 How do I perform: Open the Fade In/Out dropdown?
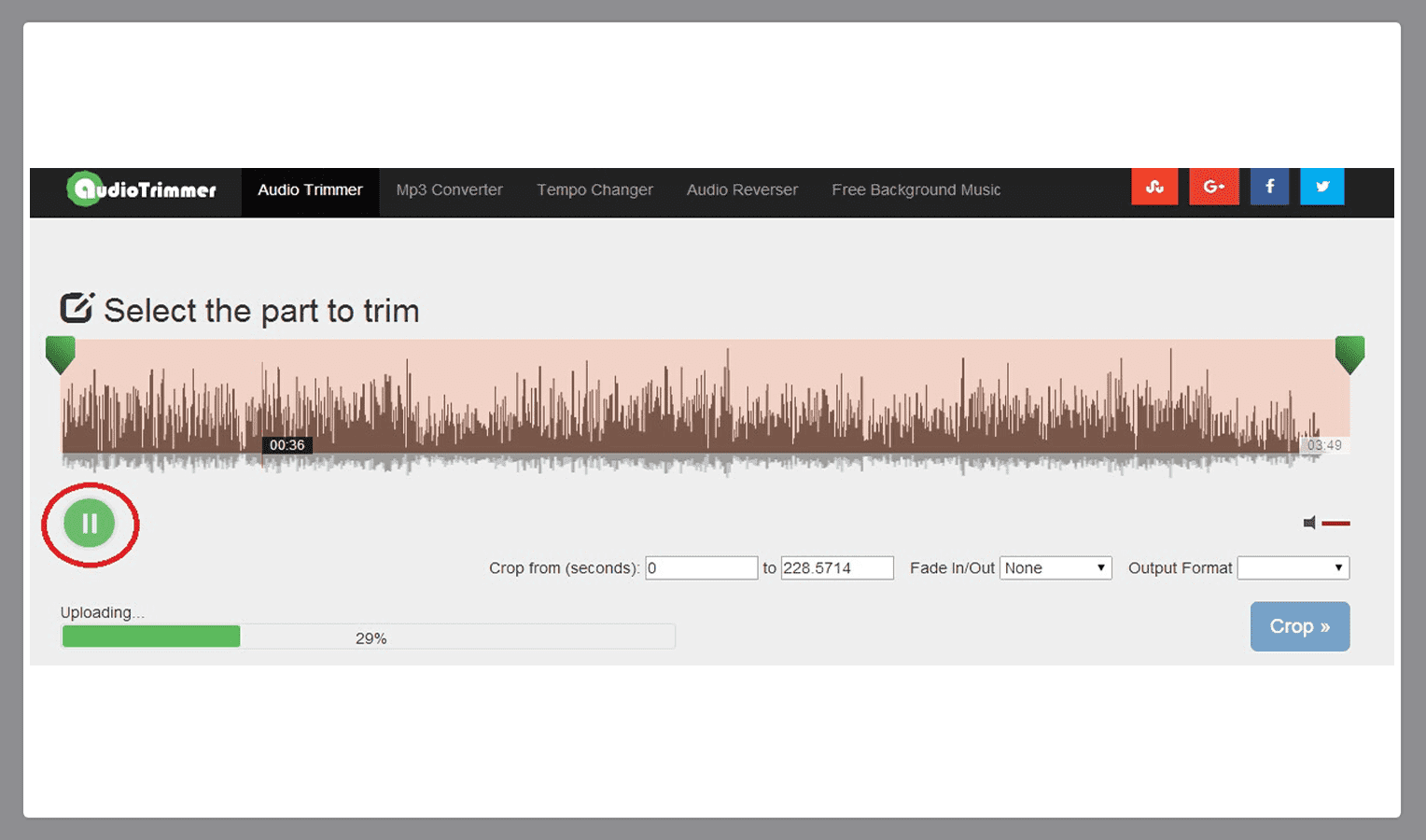pos(1056,567)
